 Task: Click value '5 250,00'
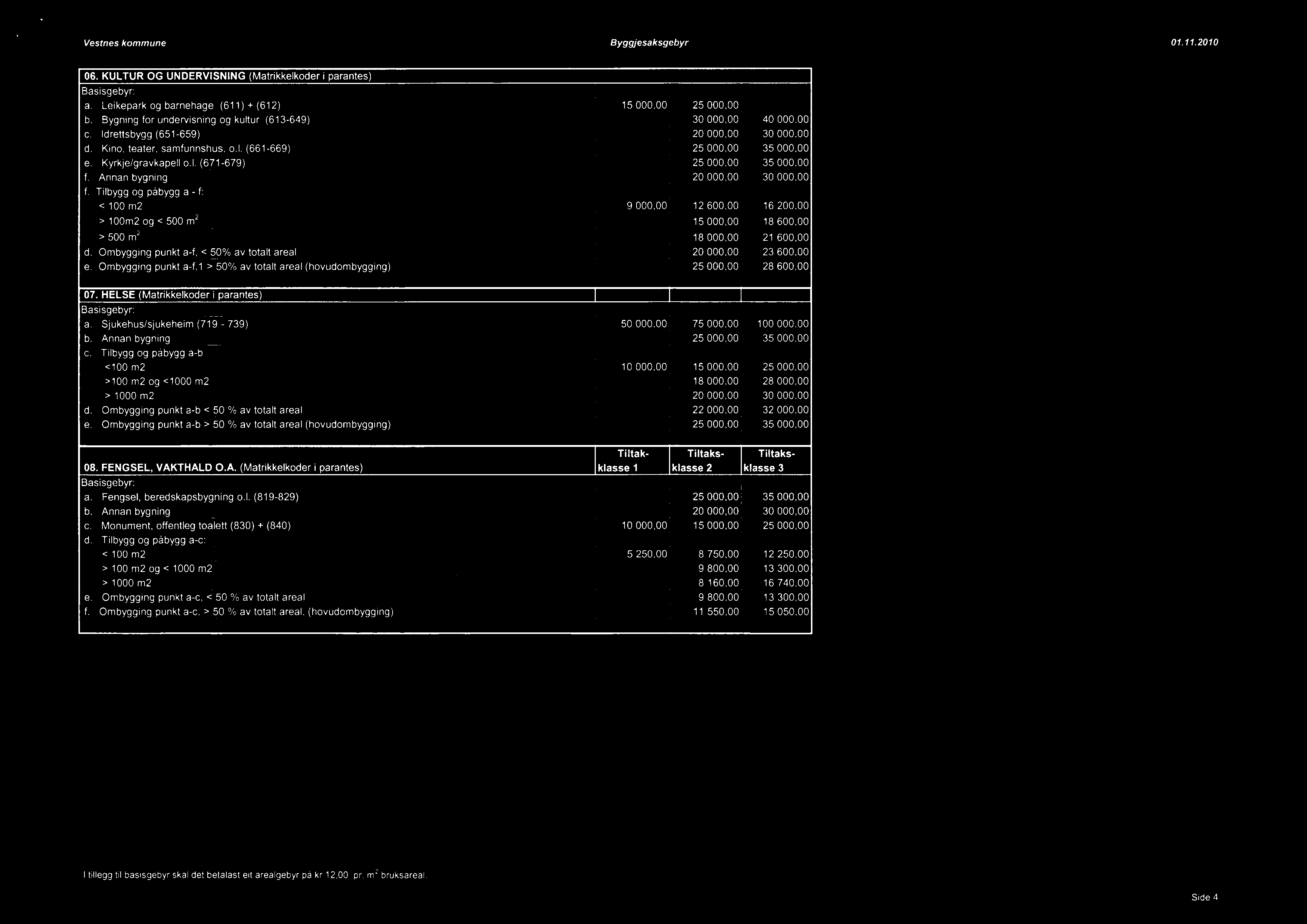pos(647,555)
